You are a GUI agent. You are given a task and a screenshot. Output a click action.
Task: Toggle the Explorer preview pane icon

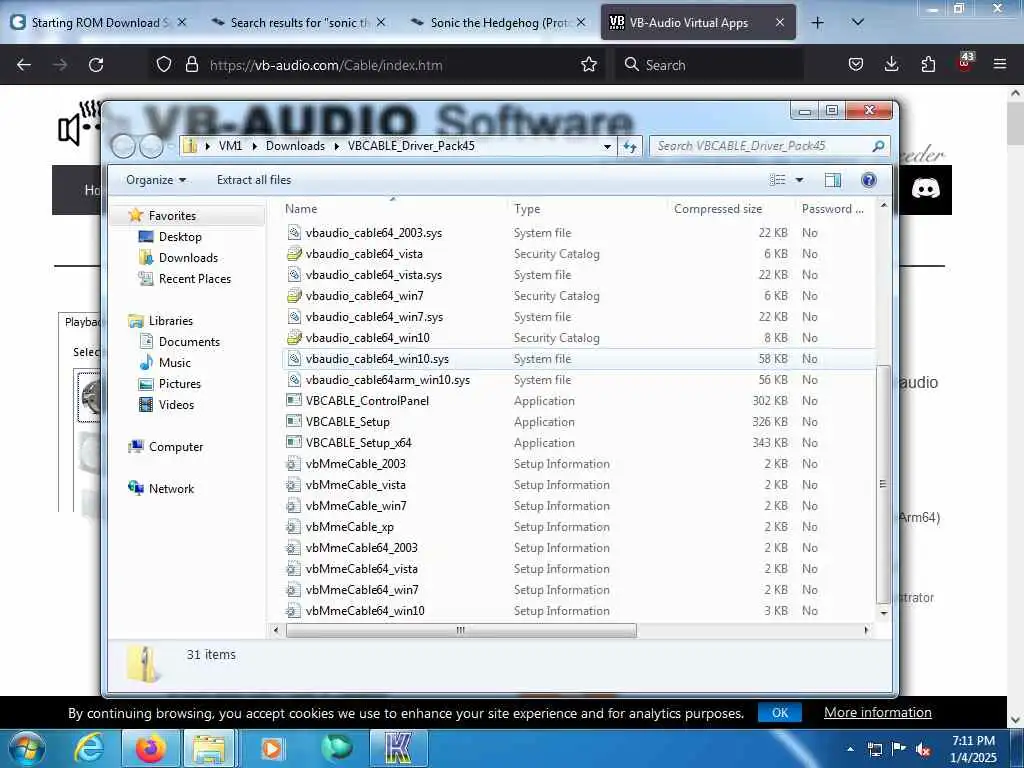[x=833, y=180]
